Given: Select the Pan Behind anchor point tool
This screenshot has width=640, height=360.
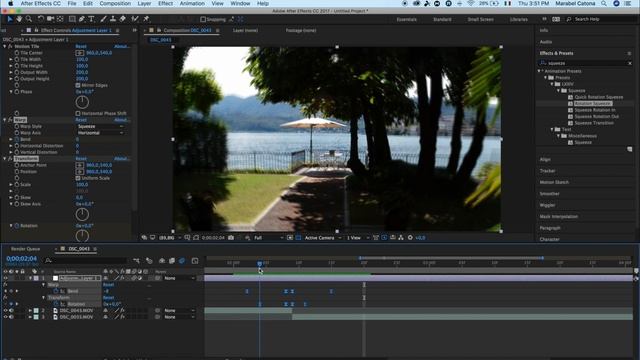Looking at the screenshot, I should tap(60, 19).
